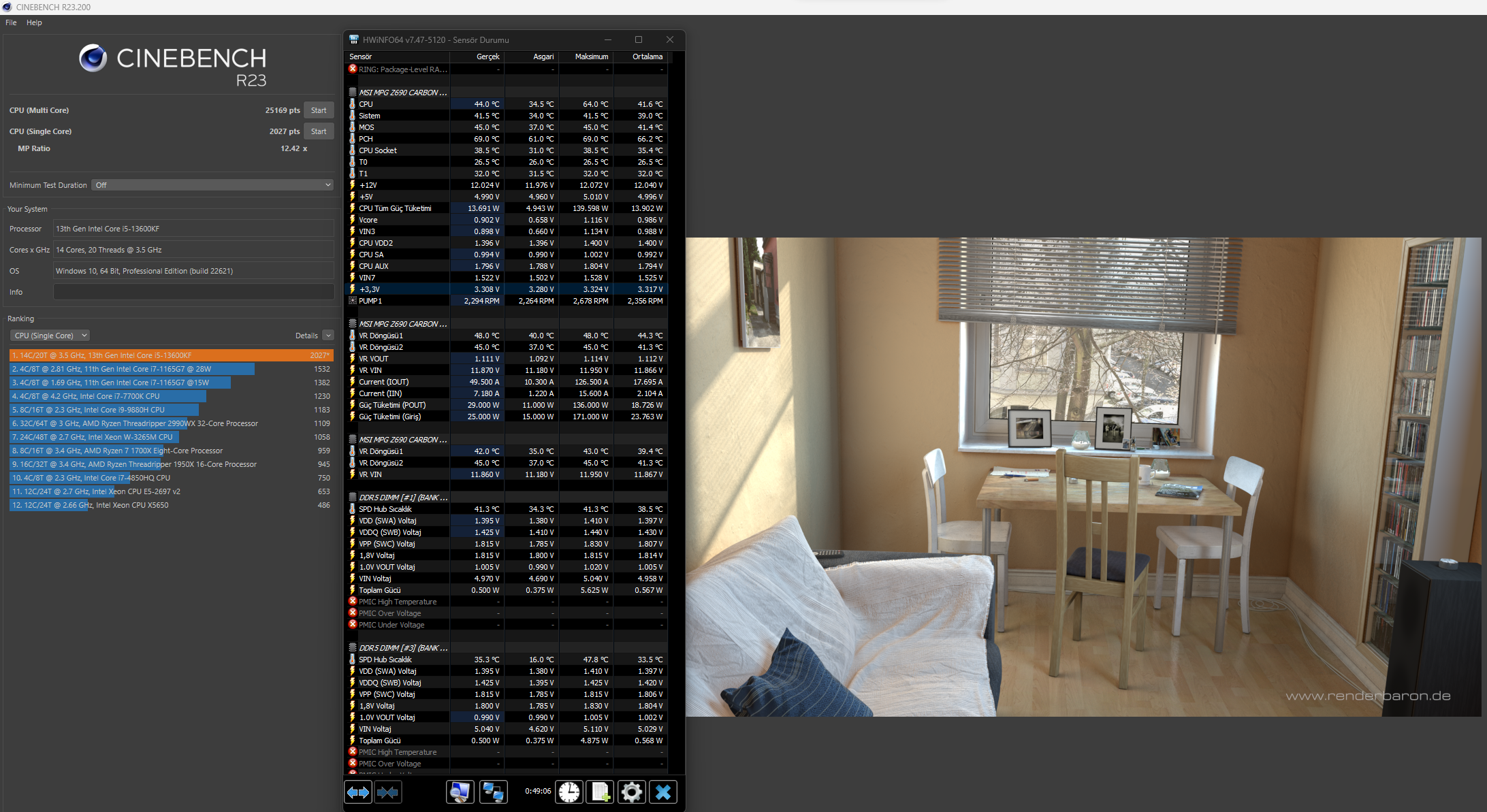Image resolution: width=1487 pixels, height=812 pixels.
Task: Click the HWiNFO64 title bar app icon
Action: point(354,39)
